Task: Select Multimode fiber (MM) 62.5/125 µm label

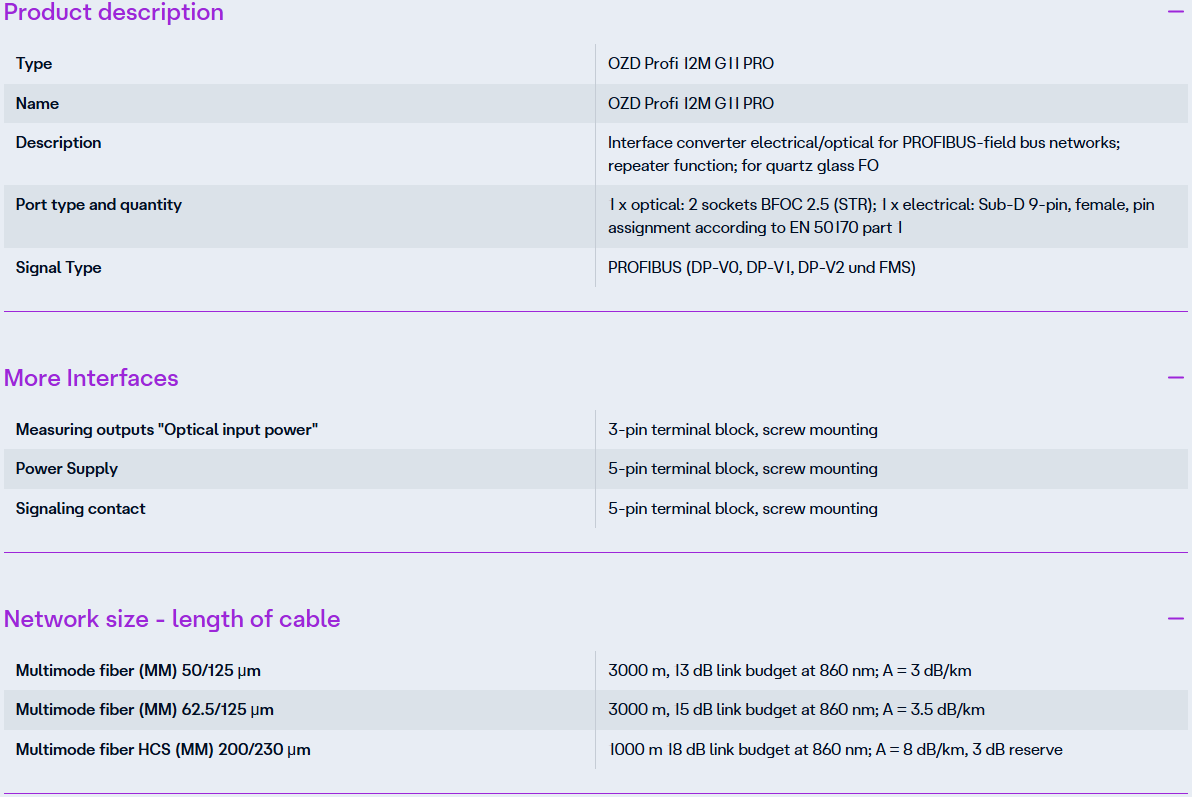Action: [144, 710]
